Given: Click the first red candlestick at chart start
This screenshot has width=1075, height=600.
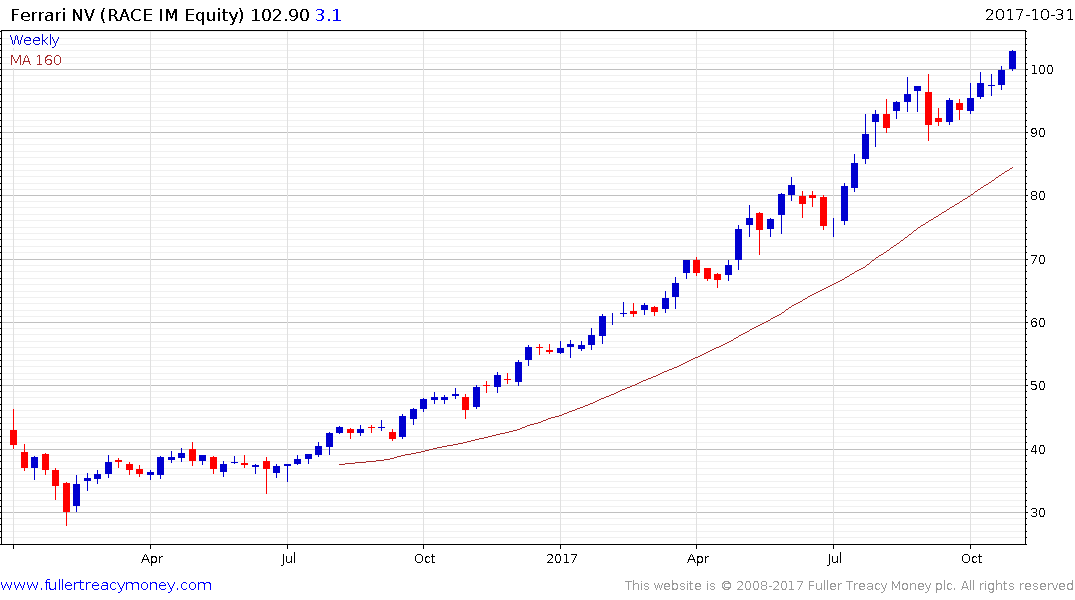Looking at the screenshot, I should [13, 437].
